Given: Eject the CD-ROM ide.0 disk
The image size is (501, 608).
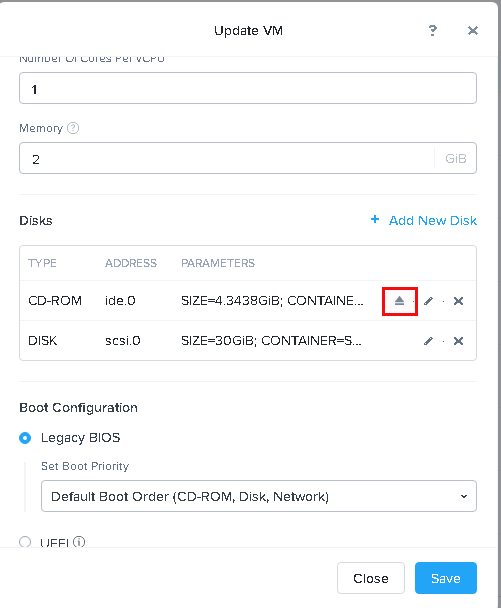Looking at the screenshot, I should click(x=399, y=301).
